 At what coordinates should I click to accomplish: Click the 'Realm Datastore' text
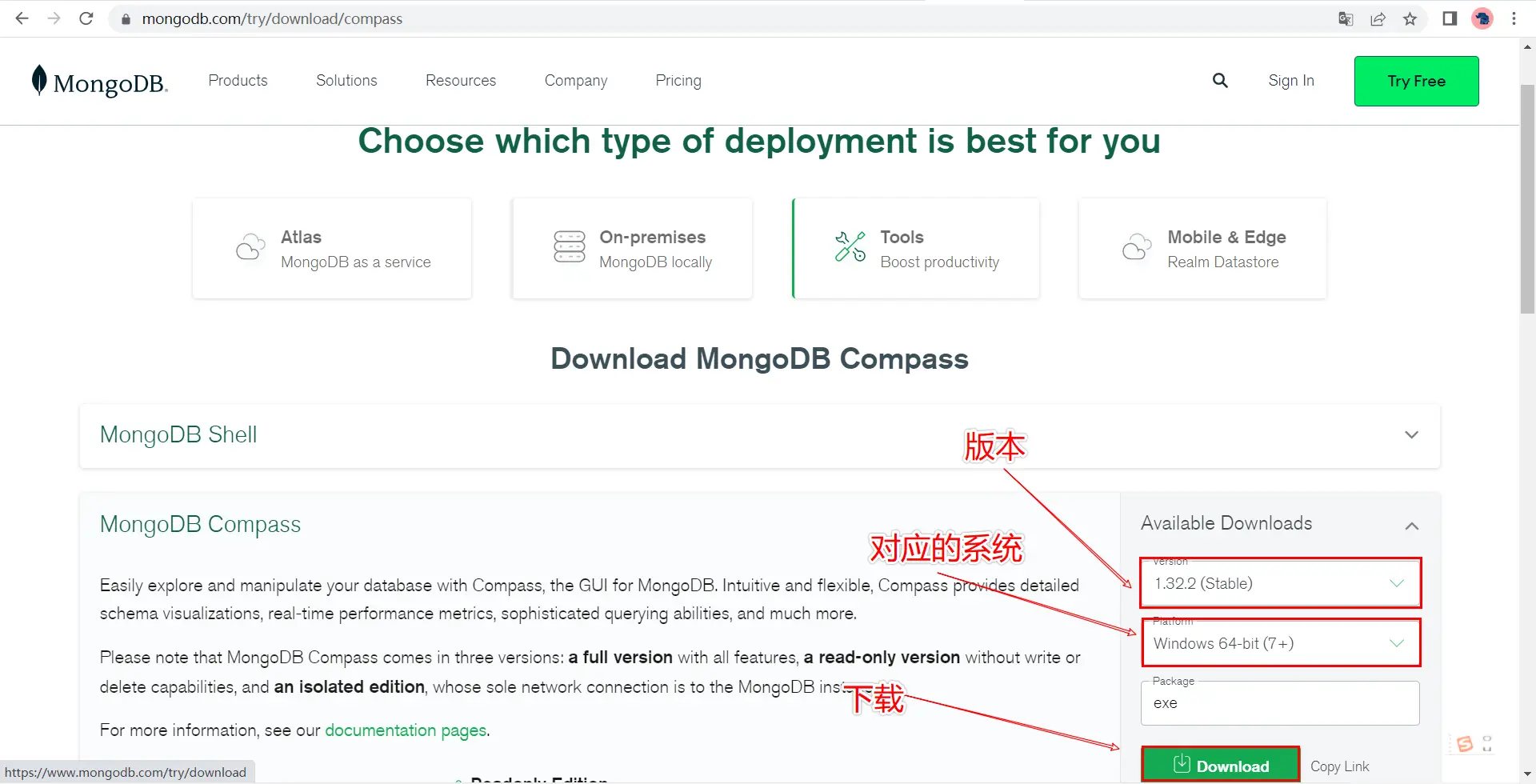1223,262
